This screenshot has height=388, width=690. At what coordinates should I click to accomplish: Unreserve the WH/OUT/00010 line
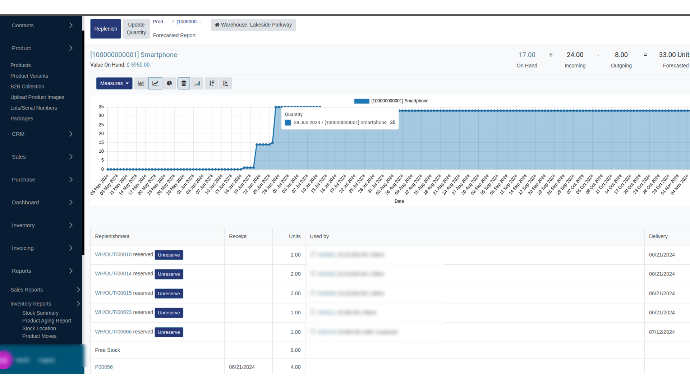pyautogui.click(x=169, y=255)
